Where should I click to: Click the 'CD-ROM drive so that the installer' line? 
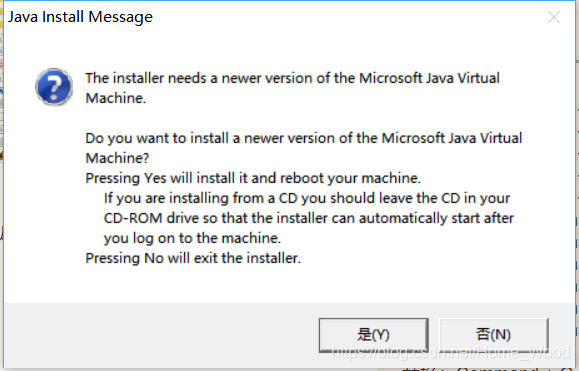309,218
